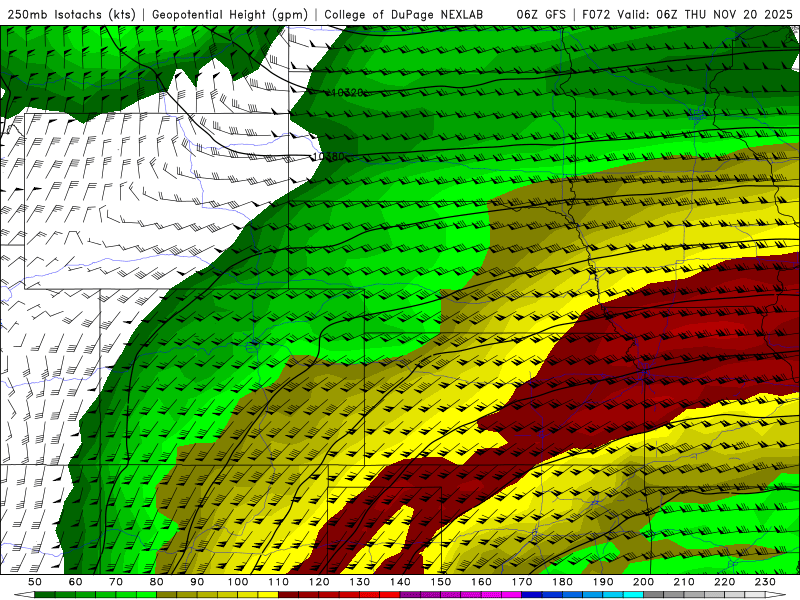
Task: Click the left arrow end of color bar
Action: [23, 595]
